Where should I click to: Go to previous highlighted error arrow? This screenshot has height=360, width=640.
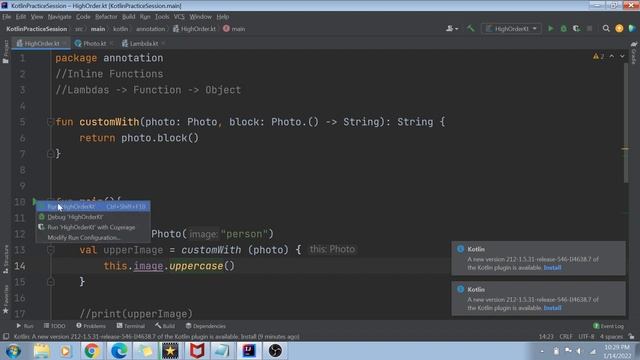pos(612,56)
